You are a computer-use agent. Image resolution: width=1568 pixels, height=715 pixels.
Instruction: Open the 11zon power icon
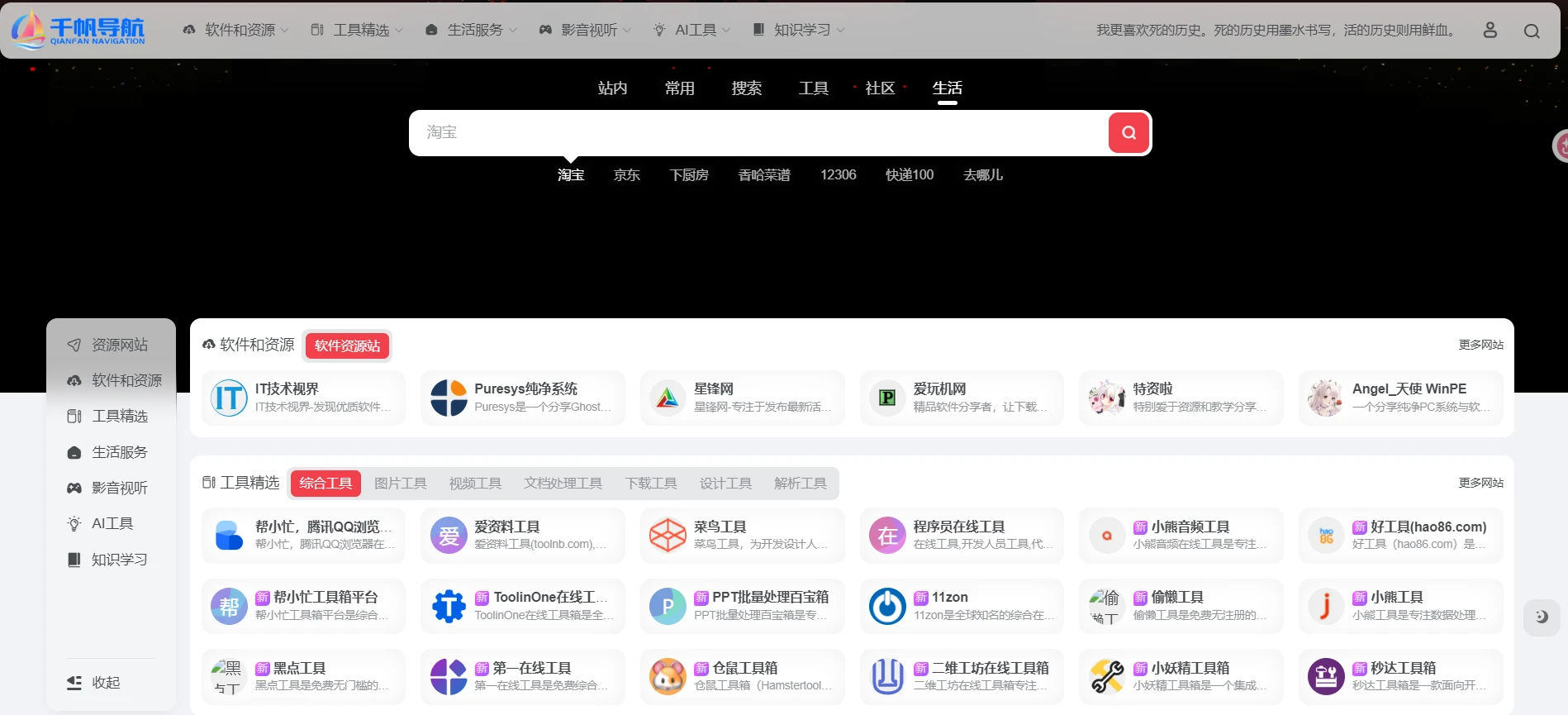tap(887, 607)
